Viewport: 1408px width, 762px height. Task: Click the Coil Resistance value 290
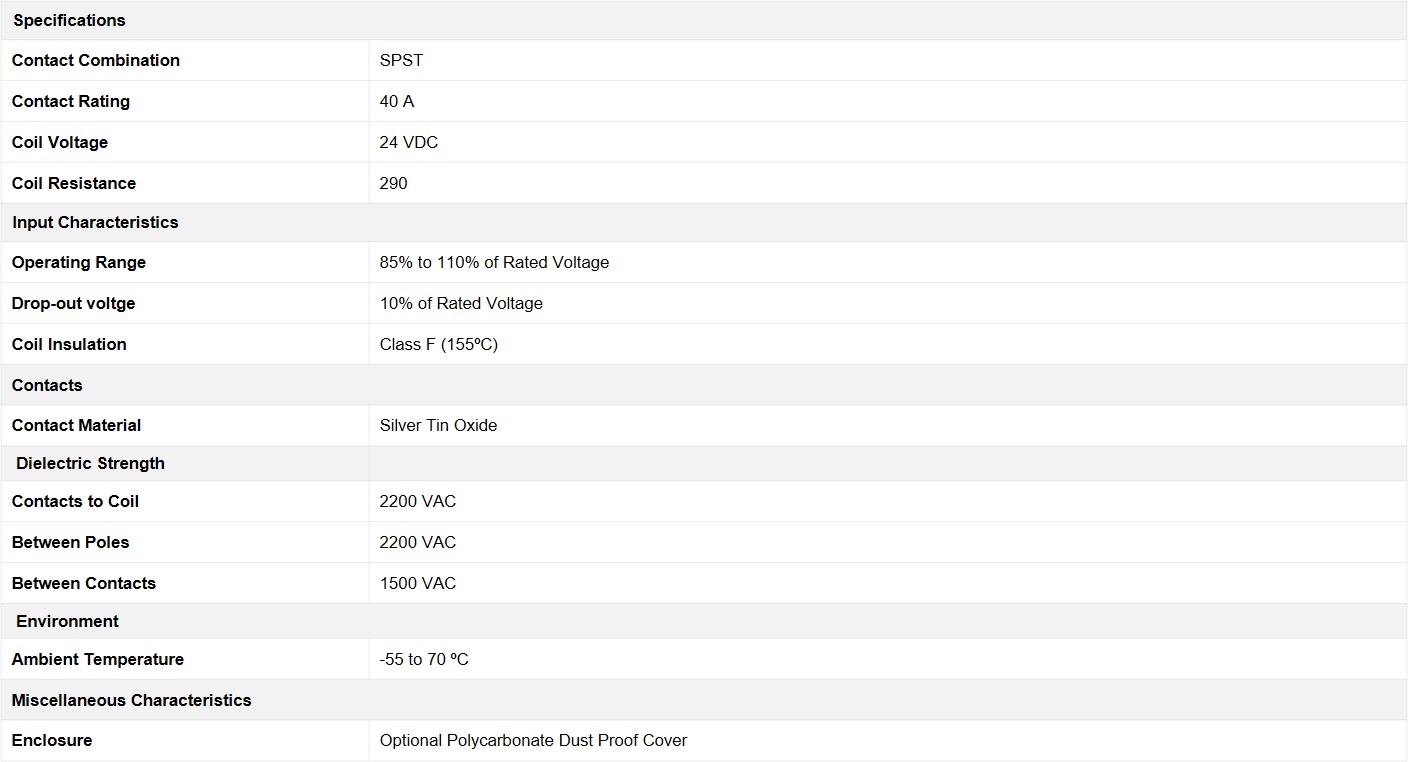[394, 183]
